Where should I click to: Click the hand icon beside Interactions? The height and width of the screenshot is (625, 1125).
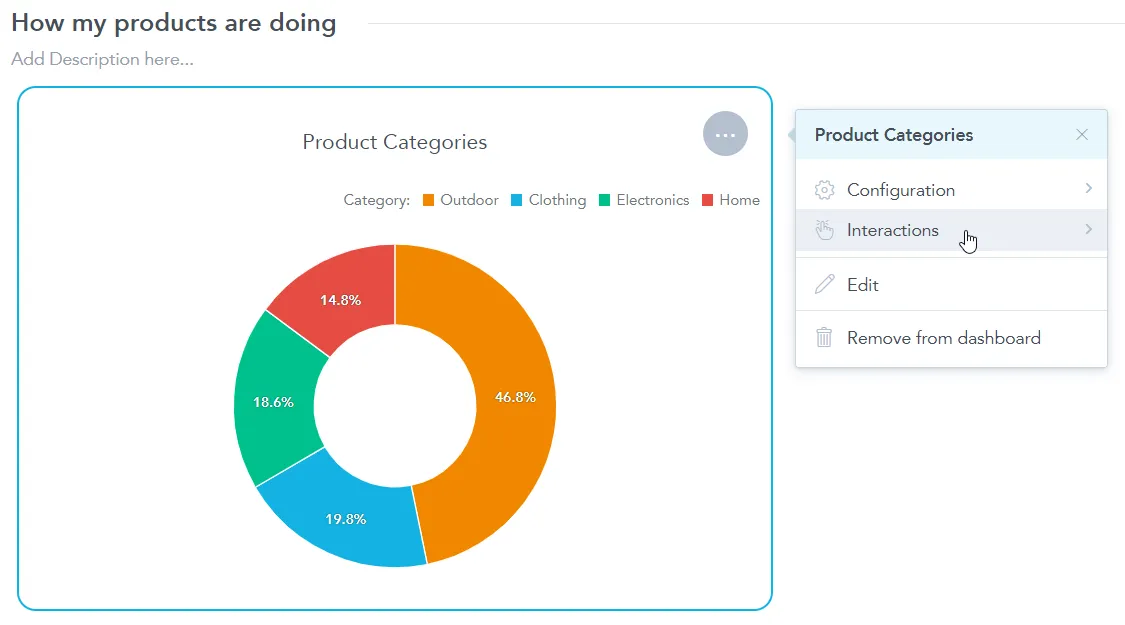(x=823, y=229)
